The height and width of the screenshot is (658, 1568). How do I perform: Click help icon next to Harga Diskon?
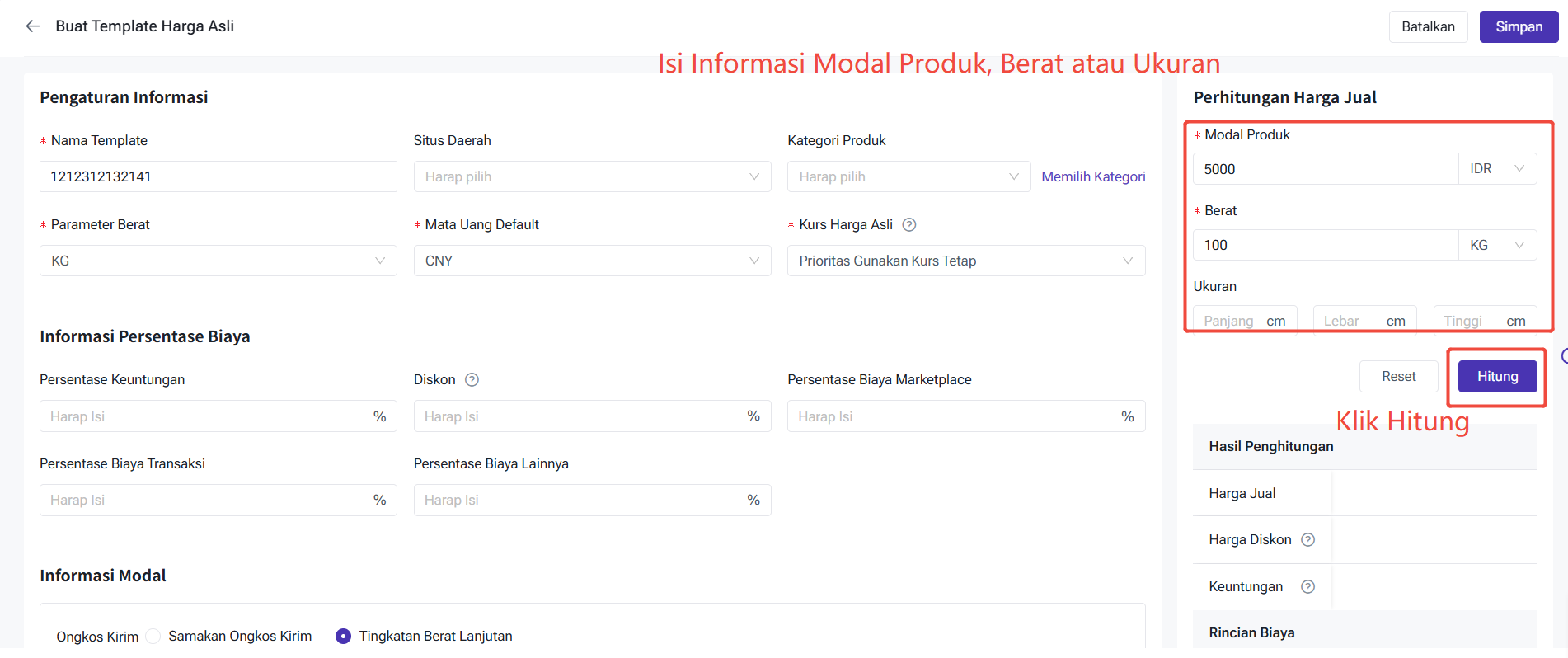click(x=1307, y=540)
